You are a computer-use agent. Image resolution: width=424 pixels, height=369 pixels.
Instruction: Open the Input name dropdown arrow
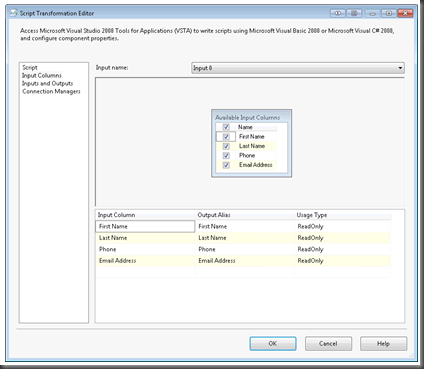[x=400, y=68]
